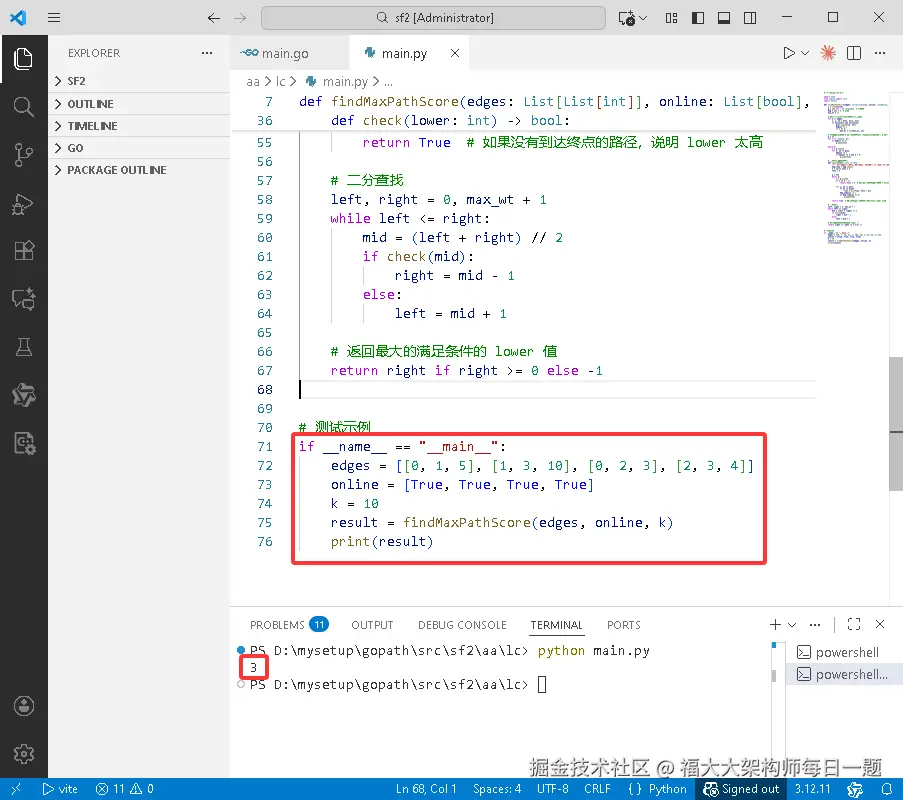Open the DEBUG CONSOLE tab

pyautogui.click(x=462, y=625)
